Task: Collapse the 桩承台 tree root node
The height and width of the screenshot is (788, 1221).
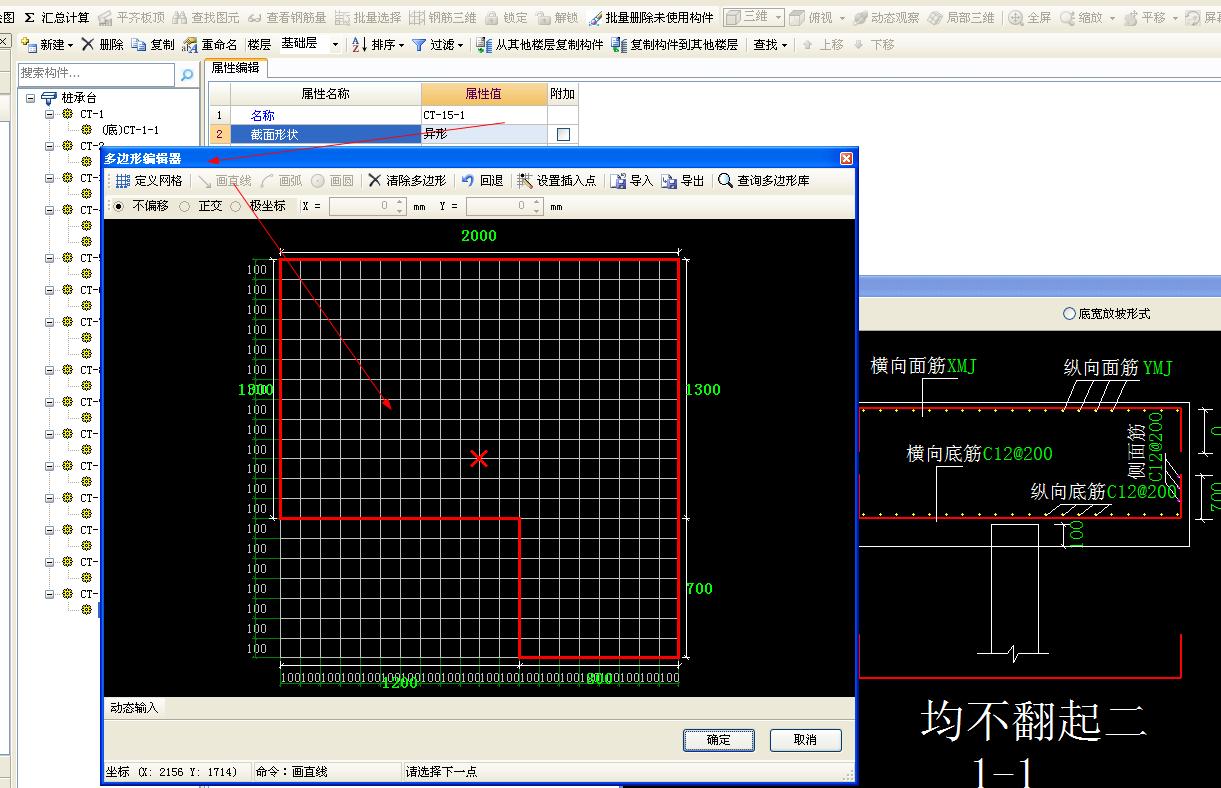Action: click(31, 98)
